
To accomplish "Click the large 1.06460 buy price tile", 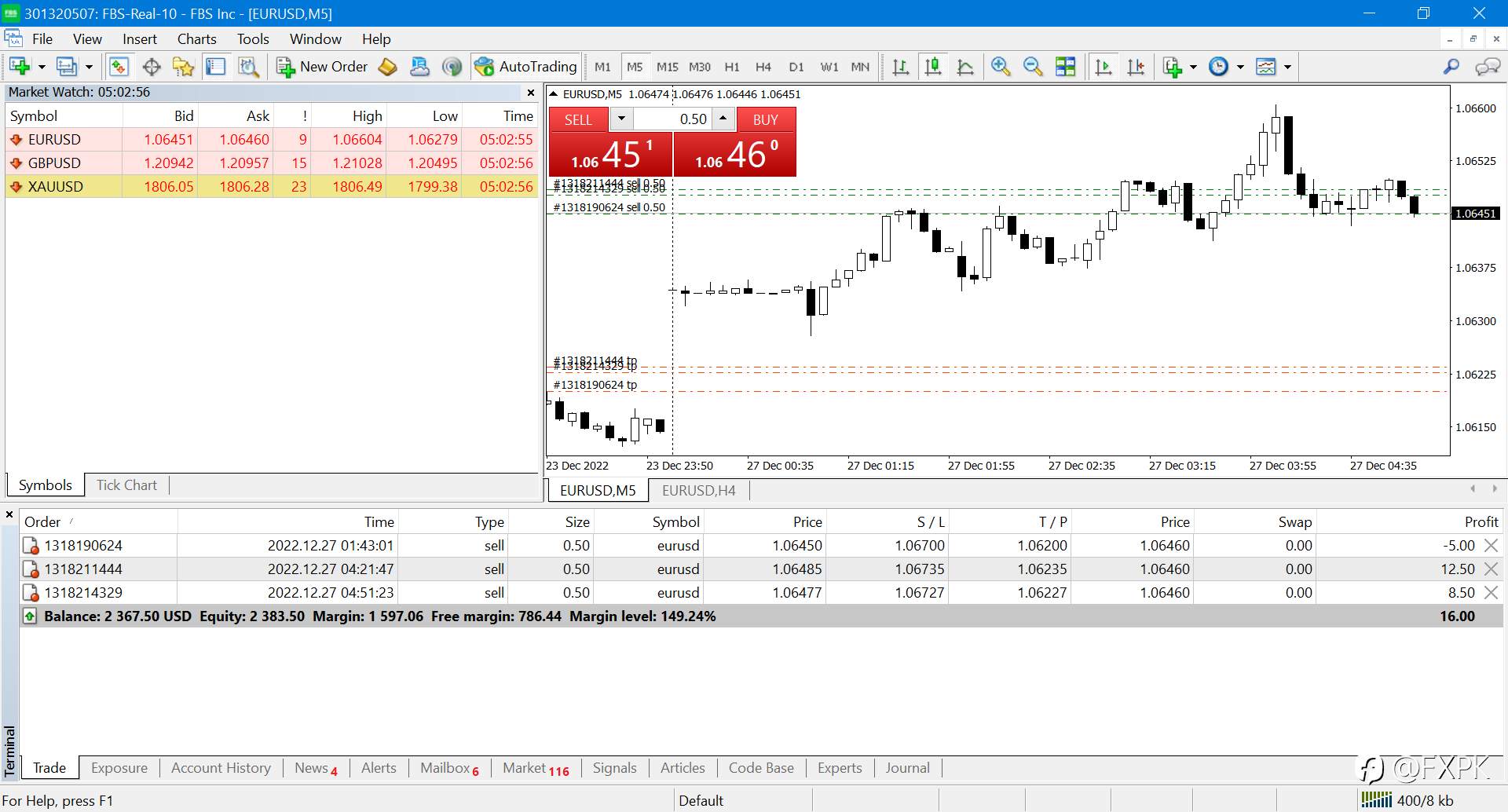I will [735, 154].
